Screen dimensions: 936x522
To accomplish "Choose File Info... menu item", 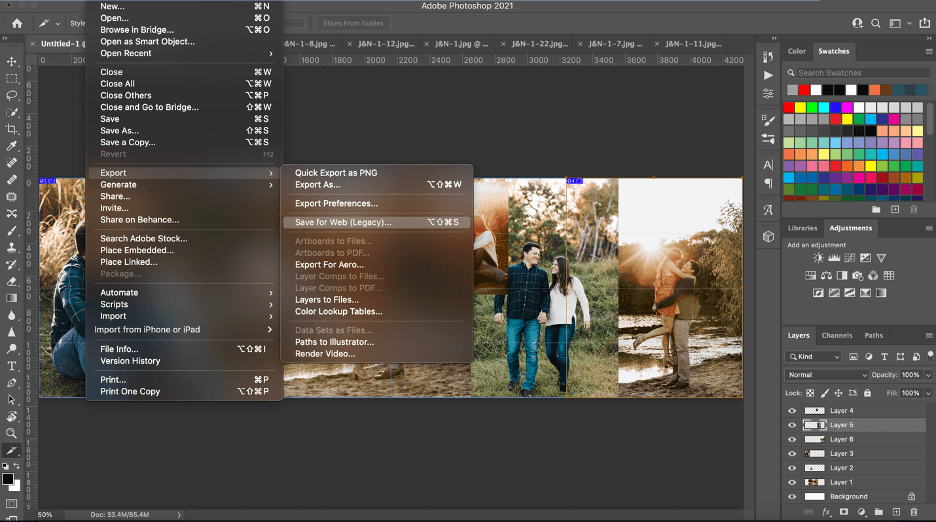I will [x=184, y=349].
